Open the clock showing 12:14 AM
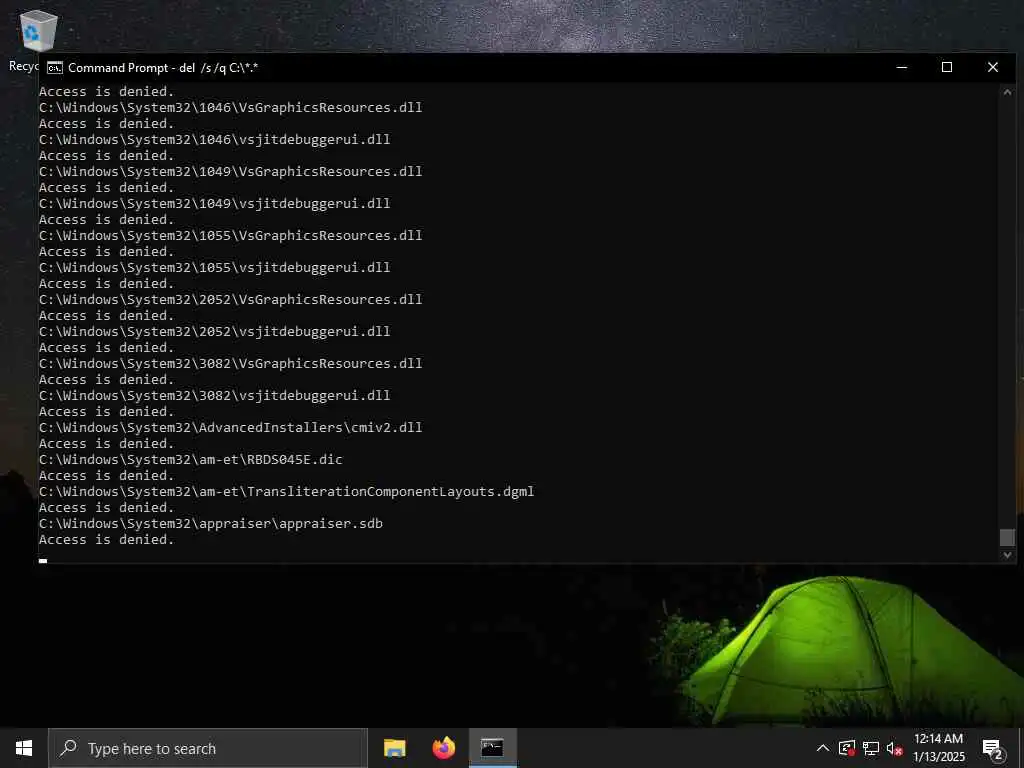 pyautogui.click(x=938, y=748)
